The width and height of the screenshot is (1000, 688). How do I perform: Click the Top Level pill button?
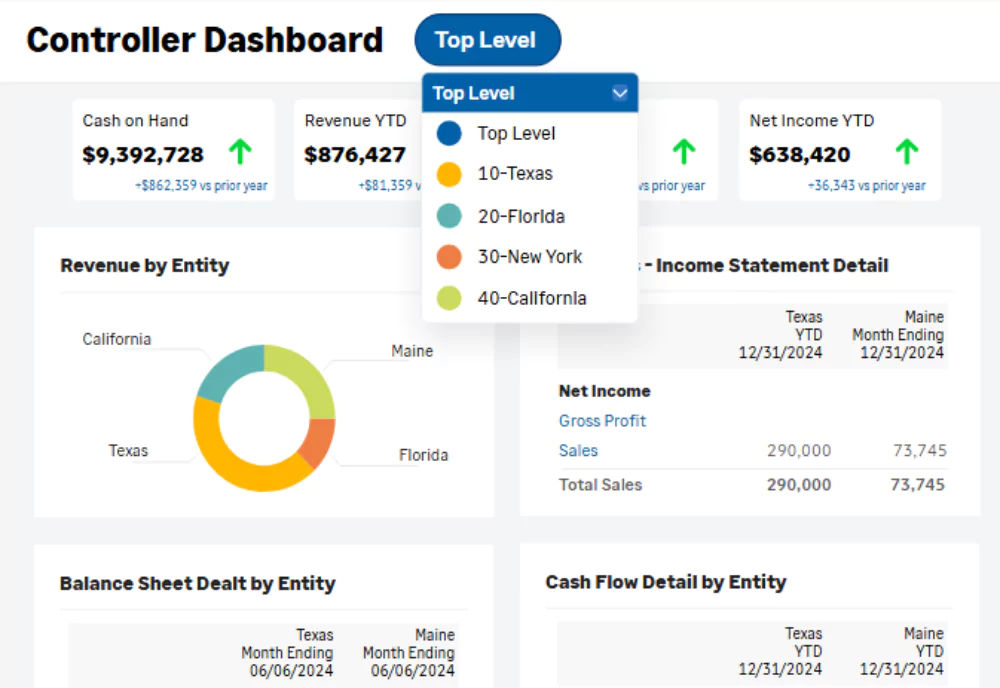click(x=487, y=40)
